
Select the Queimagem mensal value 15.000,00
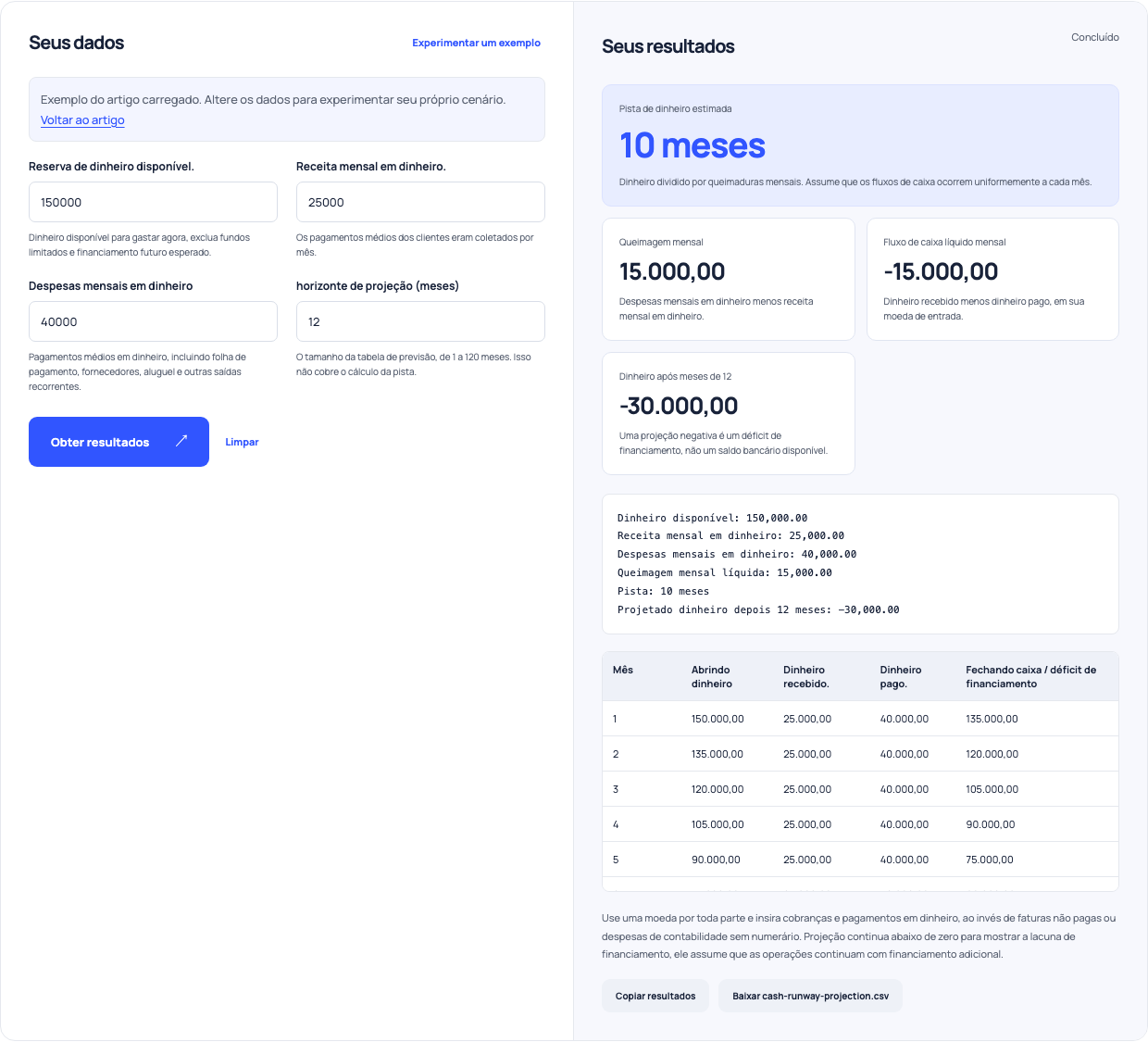(672, 271)
